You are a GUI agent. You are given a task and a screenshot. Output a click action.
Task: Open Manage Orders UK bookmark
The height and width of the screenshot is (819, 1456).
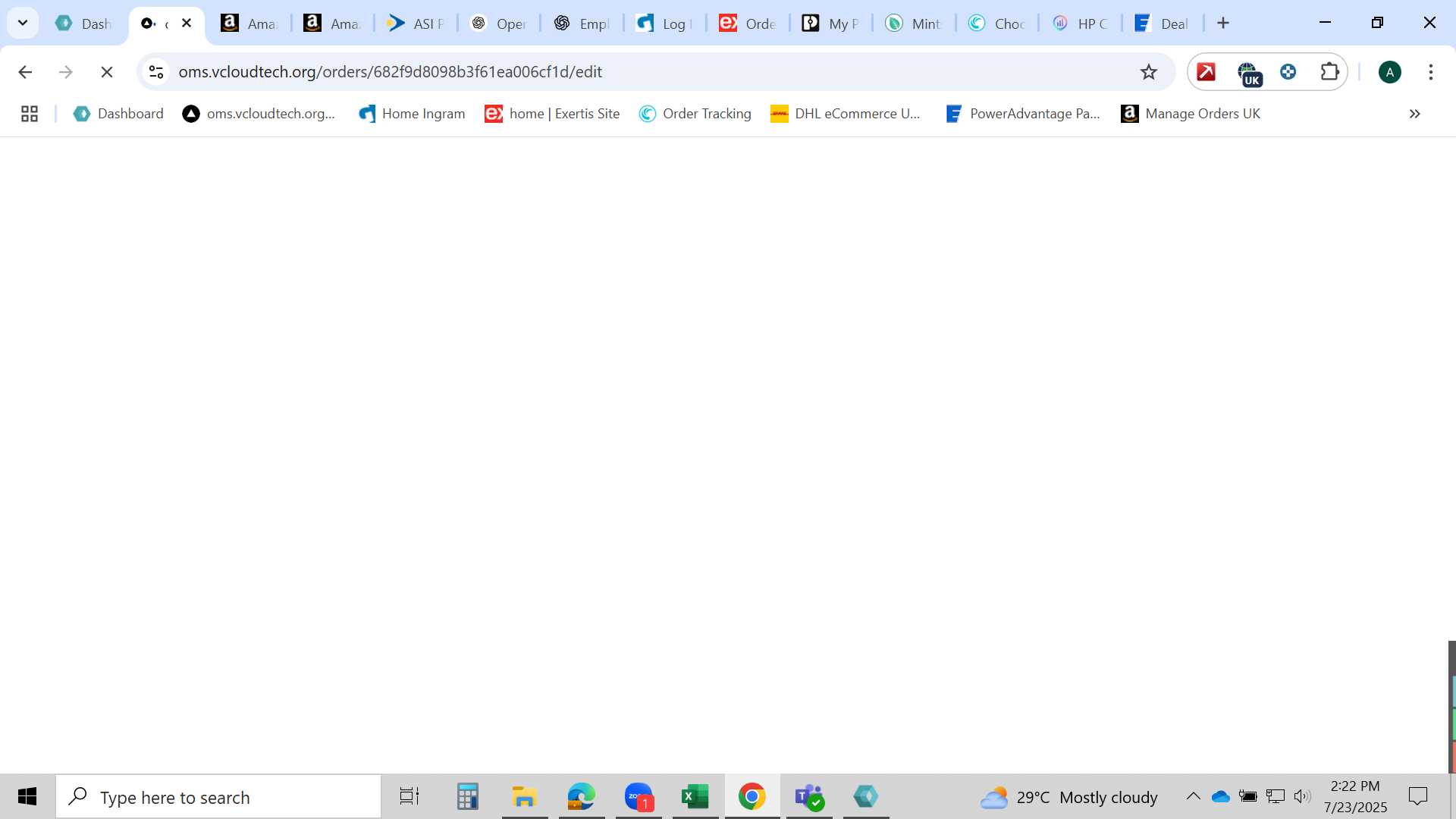click(1191, 114)
